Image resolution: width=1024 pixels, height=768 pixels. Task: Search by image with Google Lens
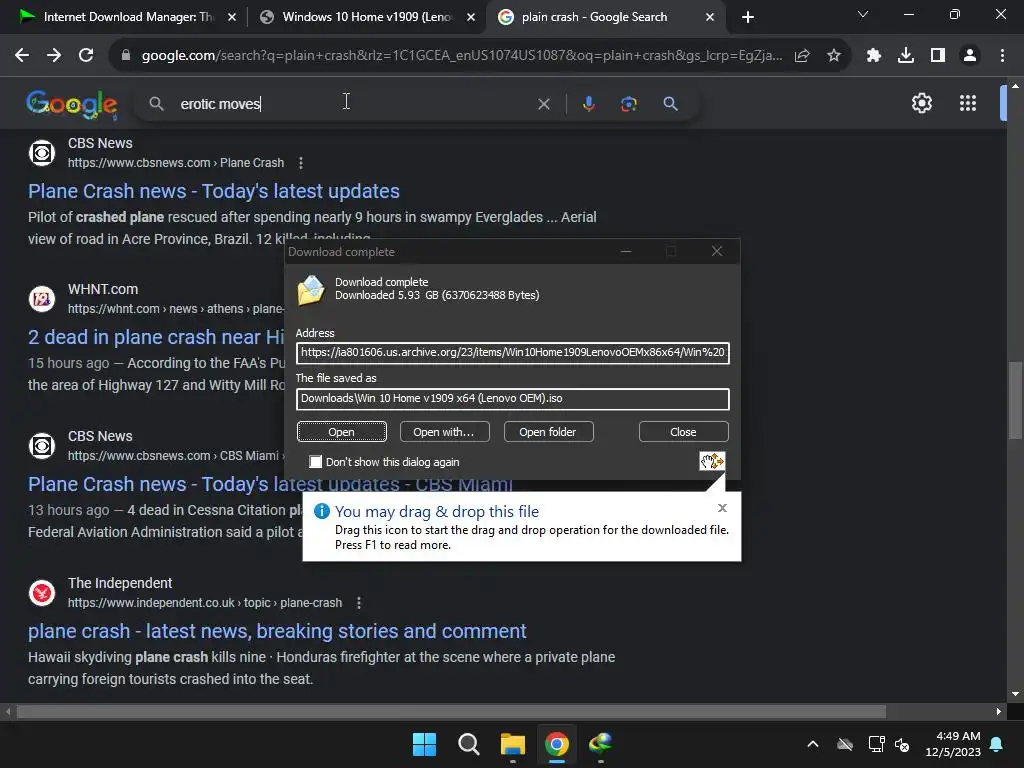(628, 104)
